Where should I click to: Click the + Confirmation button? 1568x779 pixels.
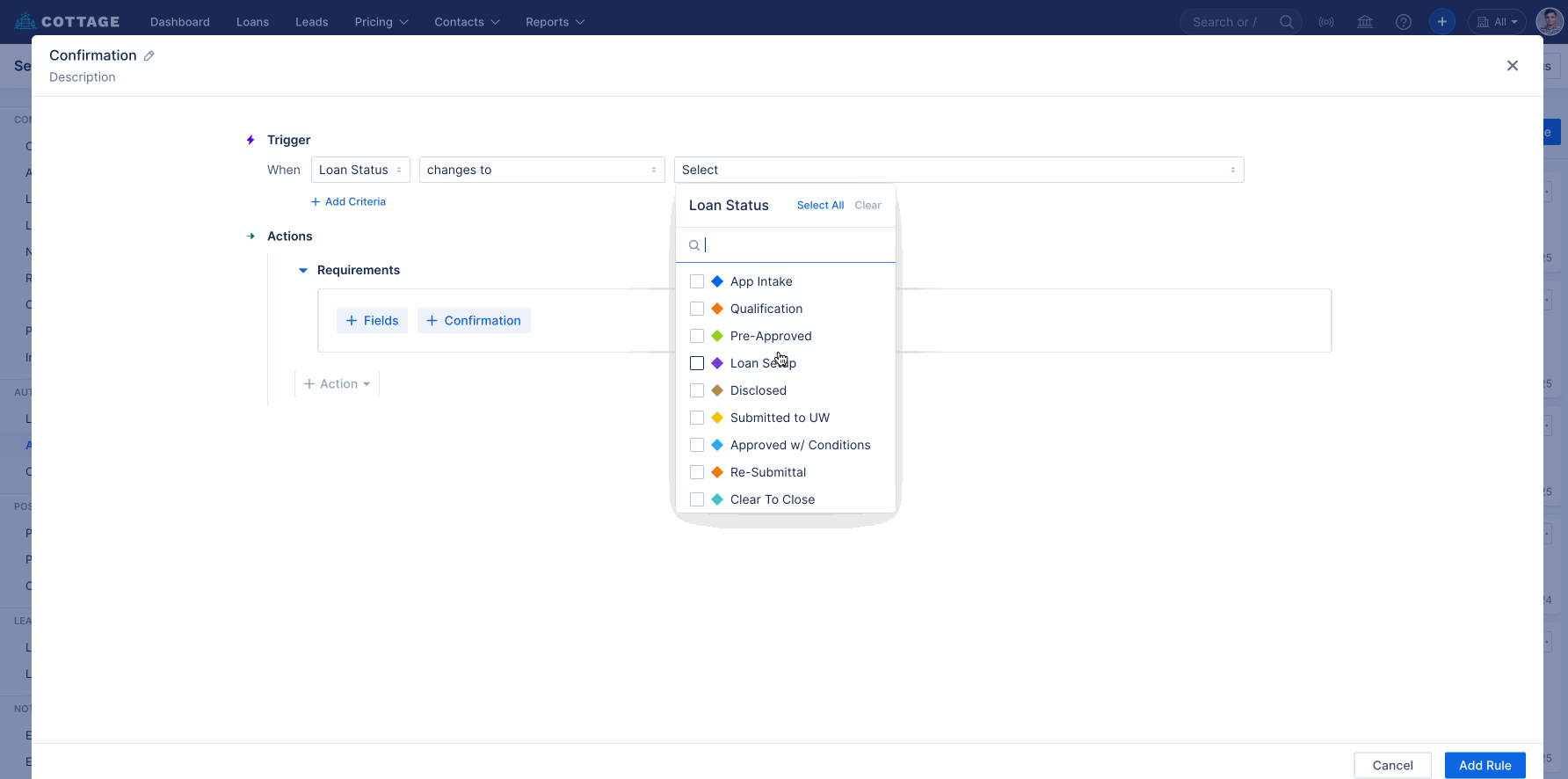474,321
